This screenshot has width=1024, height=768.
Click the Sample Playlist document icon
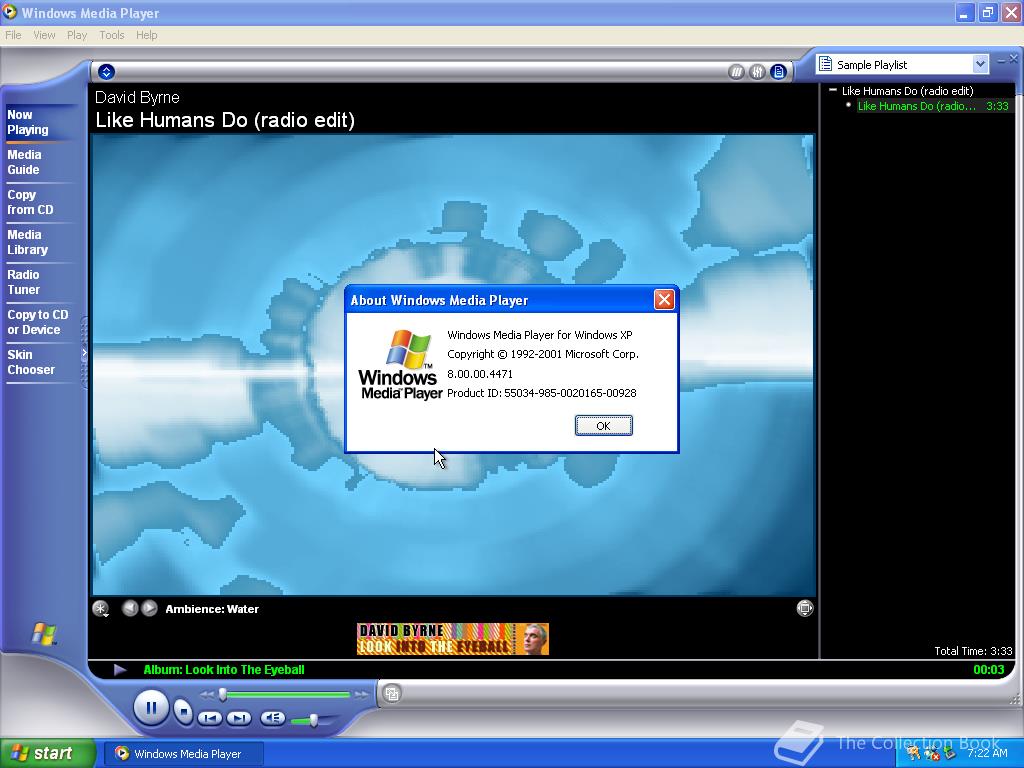[x=825, y=64]
